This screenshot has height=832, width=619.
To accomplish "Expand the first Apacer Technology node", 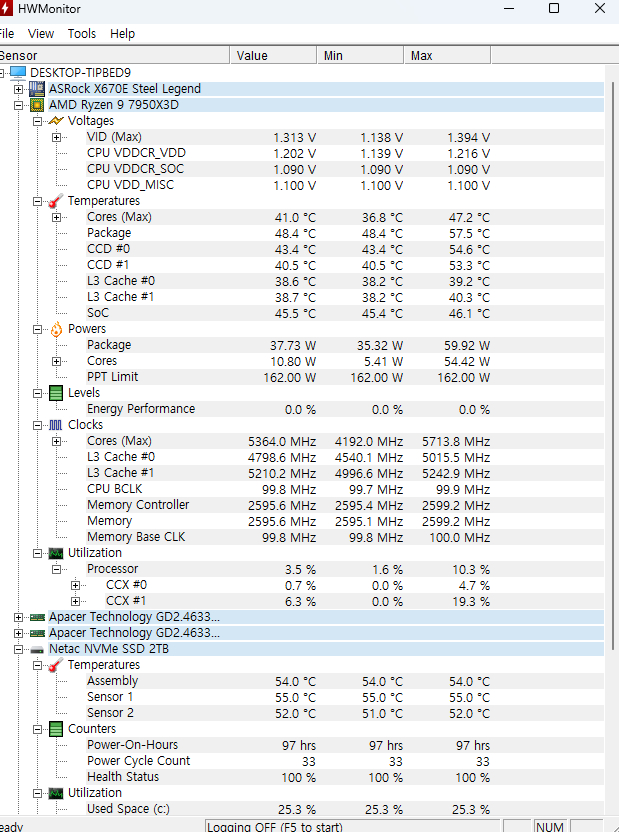I will [19, 617].
